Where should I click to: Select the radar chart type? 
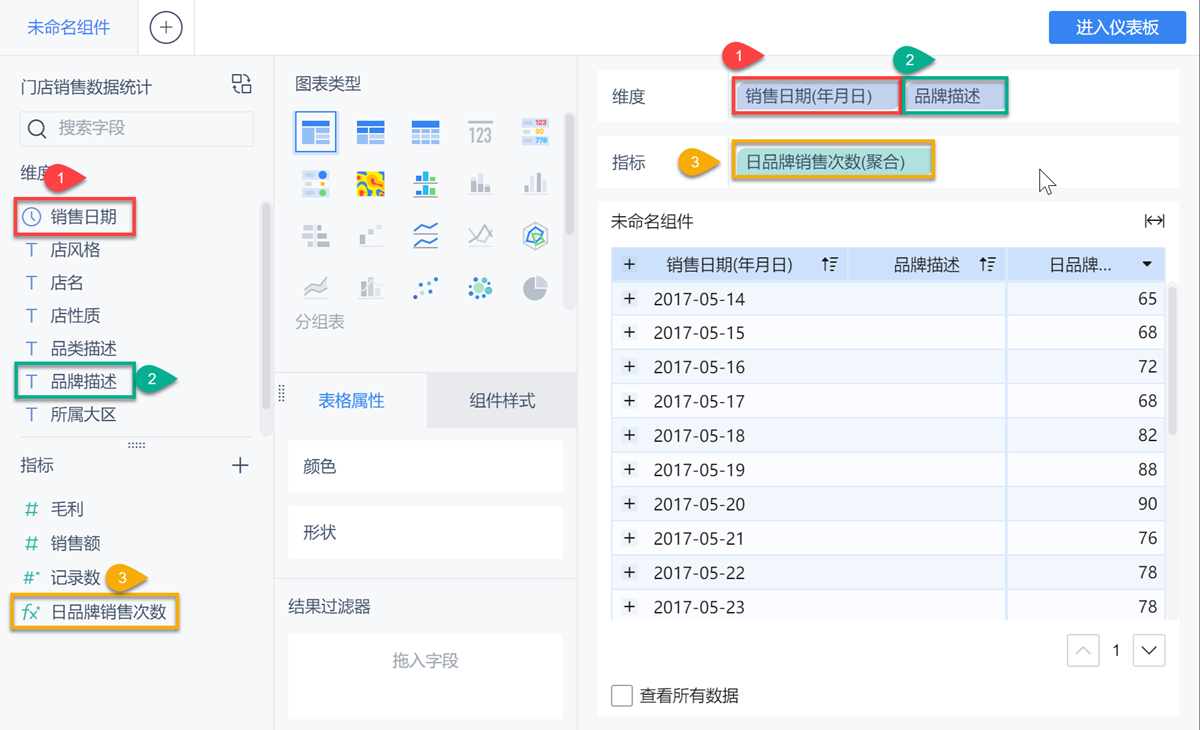click(x=535, y=236)
